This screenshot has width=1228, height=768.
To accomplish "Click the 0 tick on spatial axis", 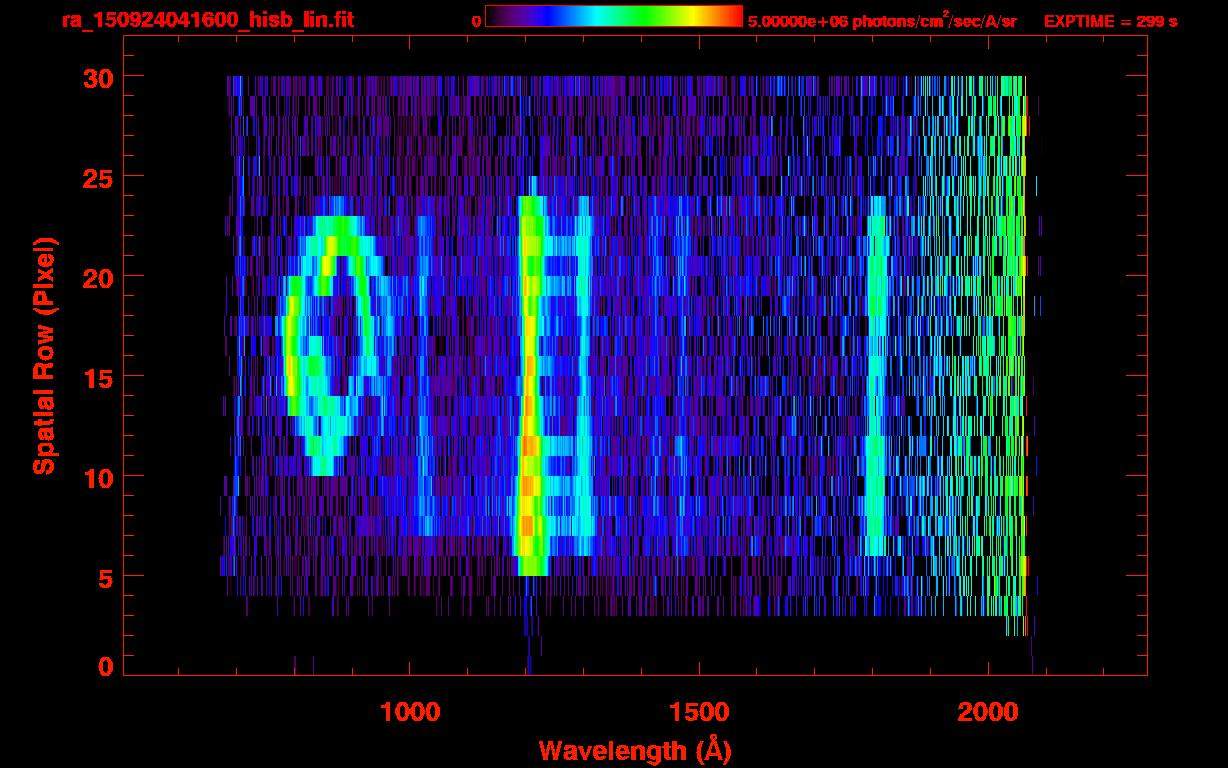I will click(x=105, y=666).
